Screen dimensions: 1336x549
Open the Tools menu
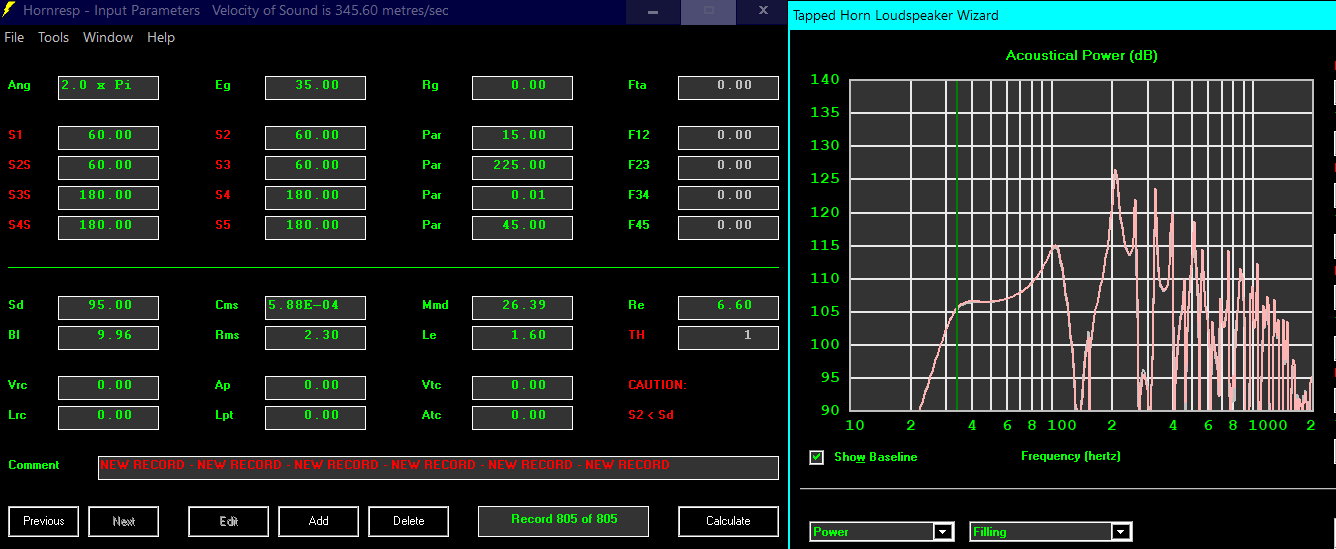click(54, 37)
